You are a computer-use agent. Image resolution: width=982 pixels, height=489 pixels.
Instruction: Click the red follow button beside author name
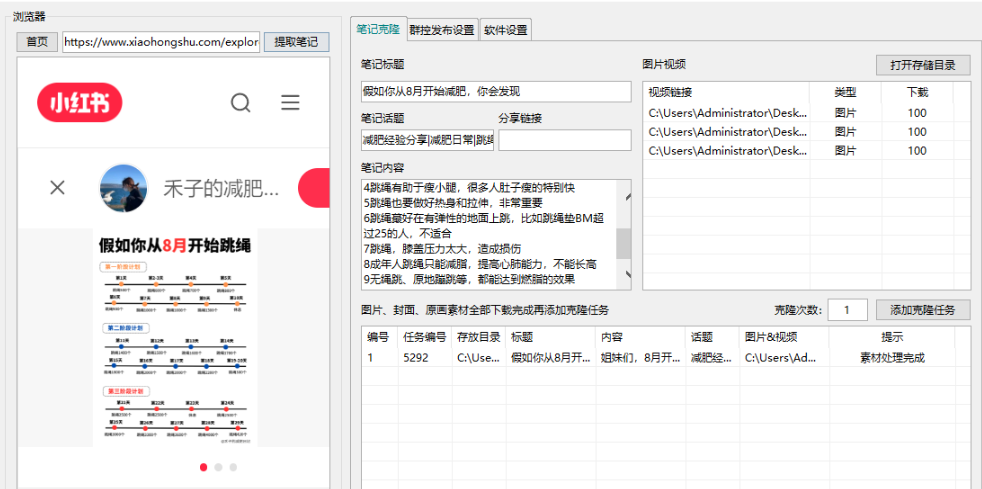315,188
